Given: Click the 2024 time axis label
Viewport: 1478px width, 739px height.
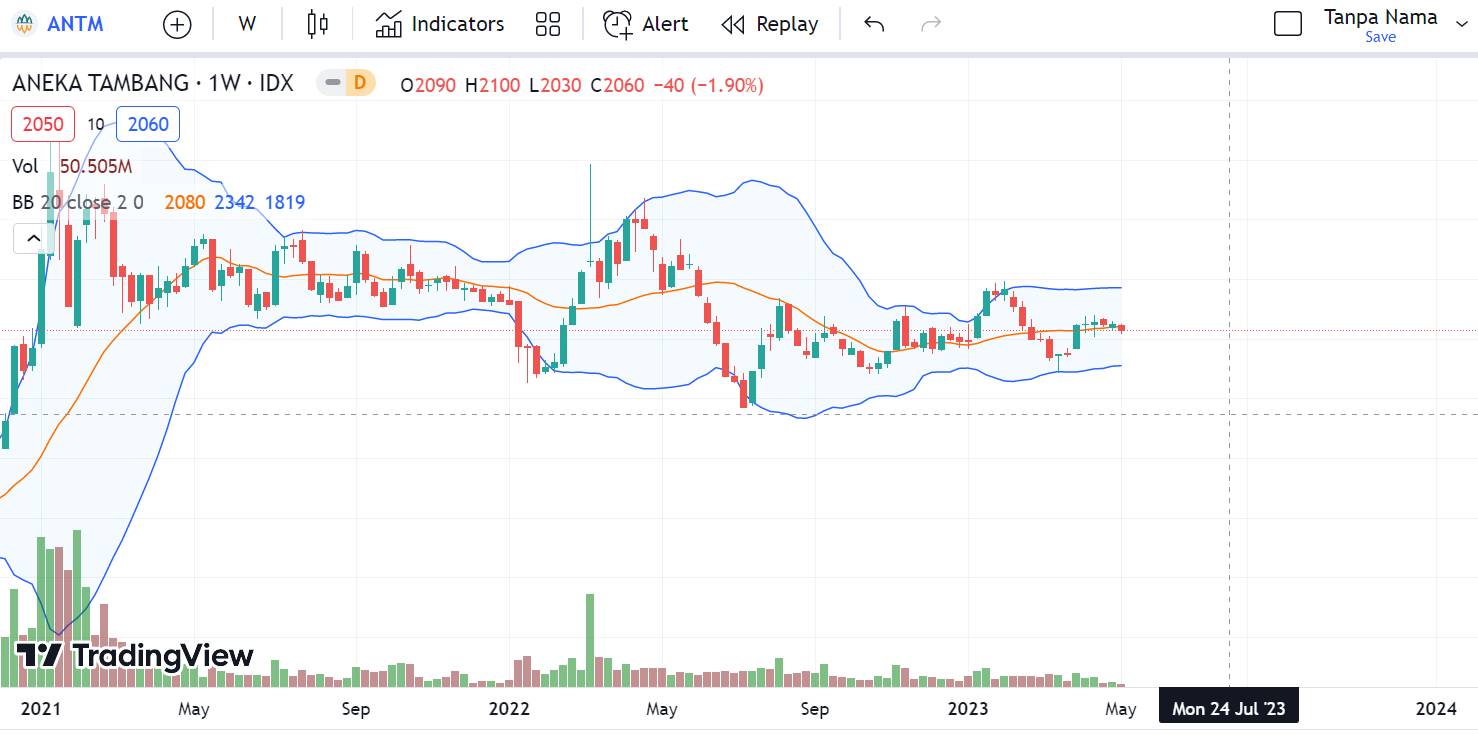Looking at the screenshot, I should point(1436,709).
